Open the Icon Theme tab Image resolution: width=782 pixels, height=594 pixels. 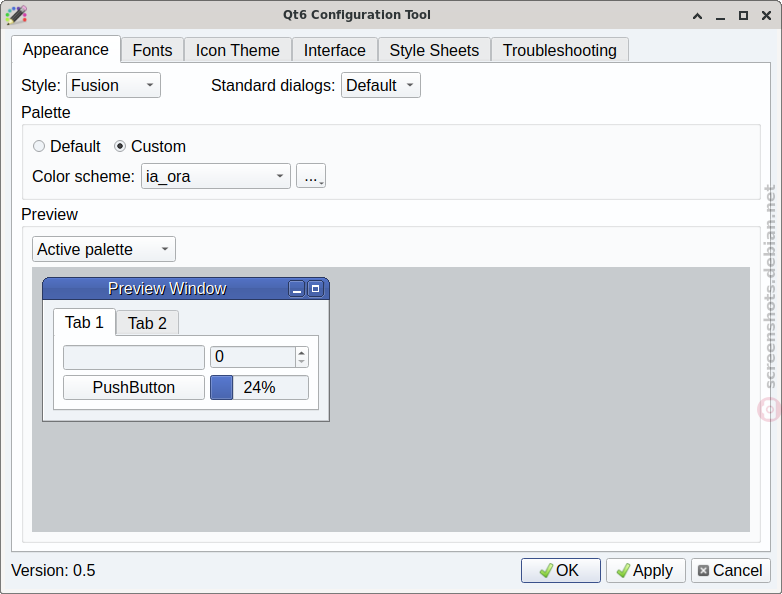click(x=237, y=50)
